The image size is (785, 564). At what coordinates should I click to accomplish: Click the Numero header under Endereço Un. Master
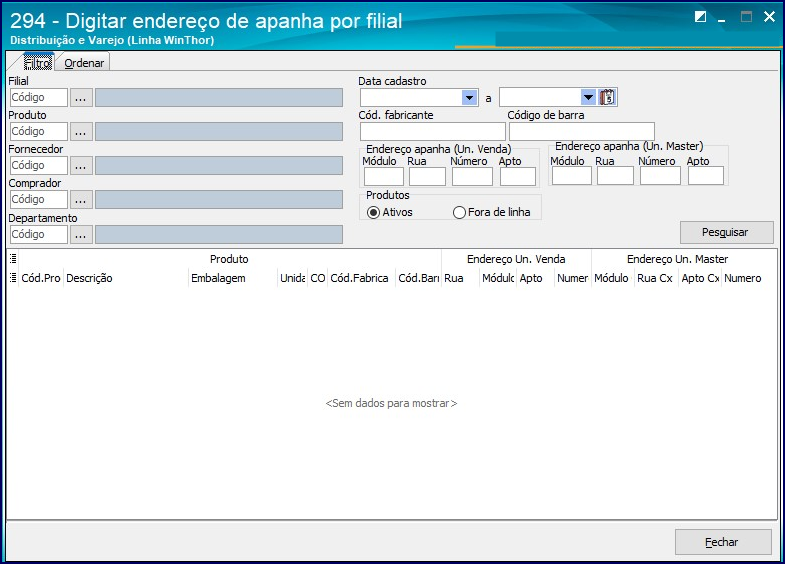pos(749,278)
